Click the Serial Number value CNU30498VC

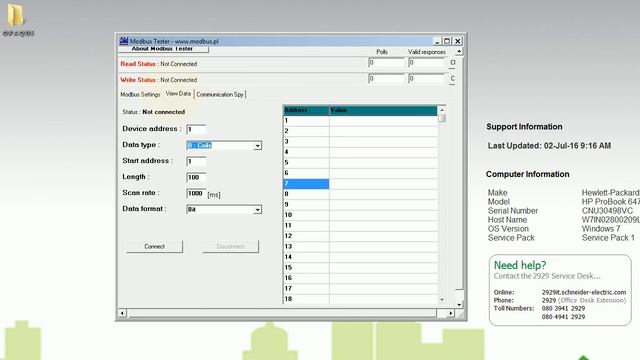point(607,211)
